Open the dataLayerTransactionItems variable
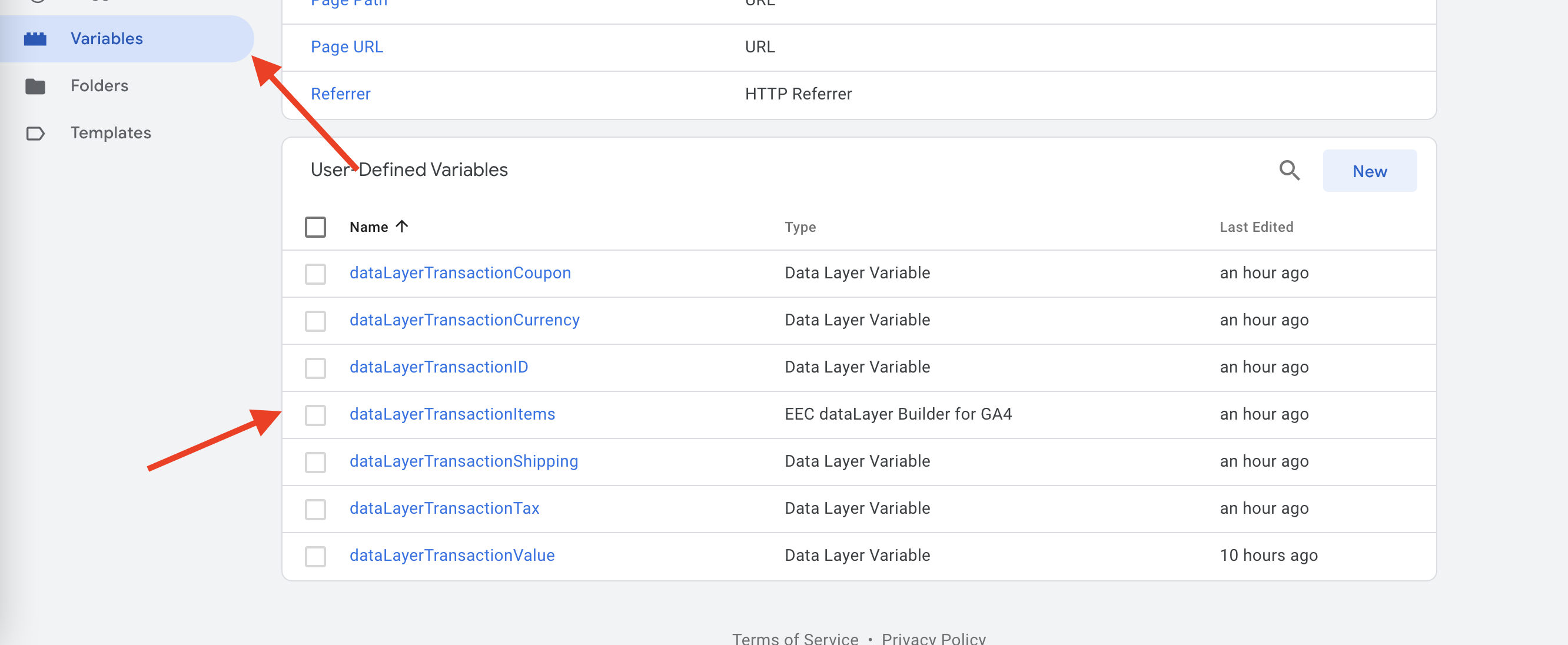1568x645 pixels. [451, 414]
